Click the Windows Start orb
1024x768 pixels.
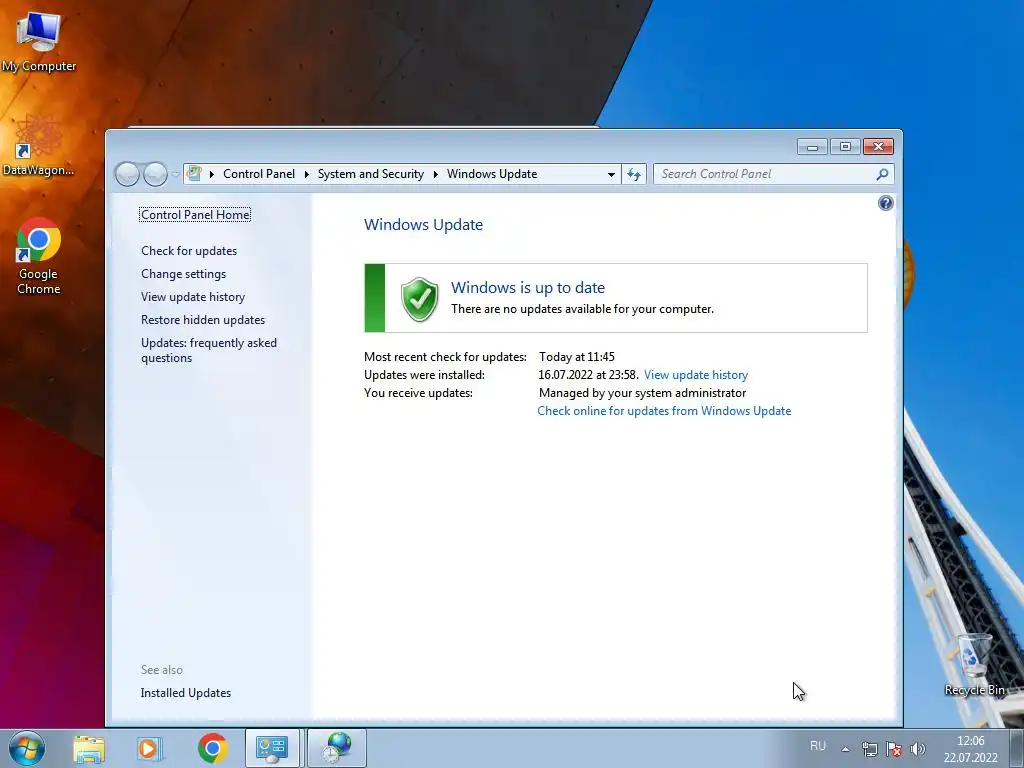coord(27,748)
